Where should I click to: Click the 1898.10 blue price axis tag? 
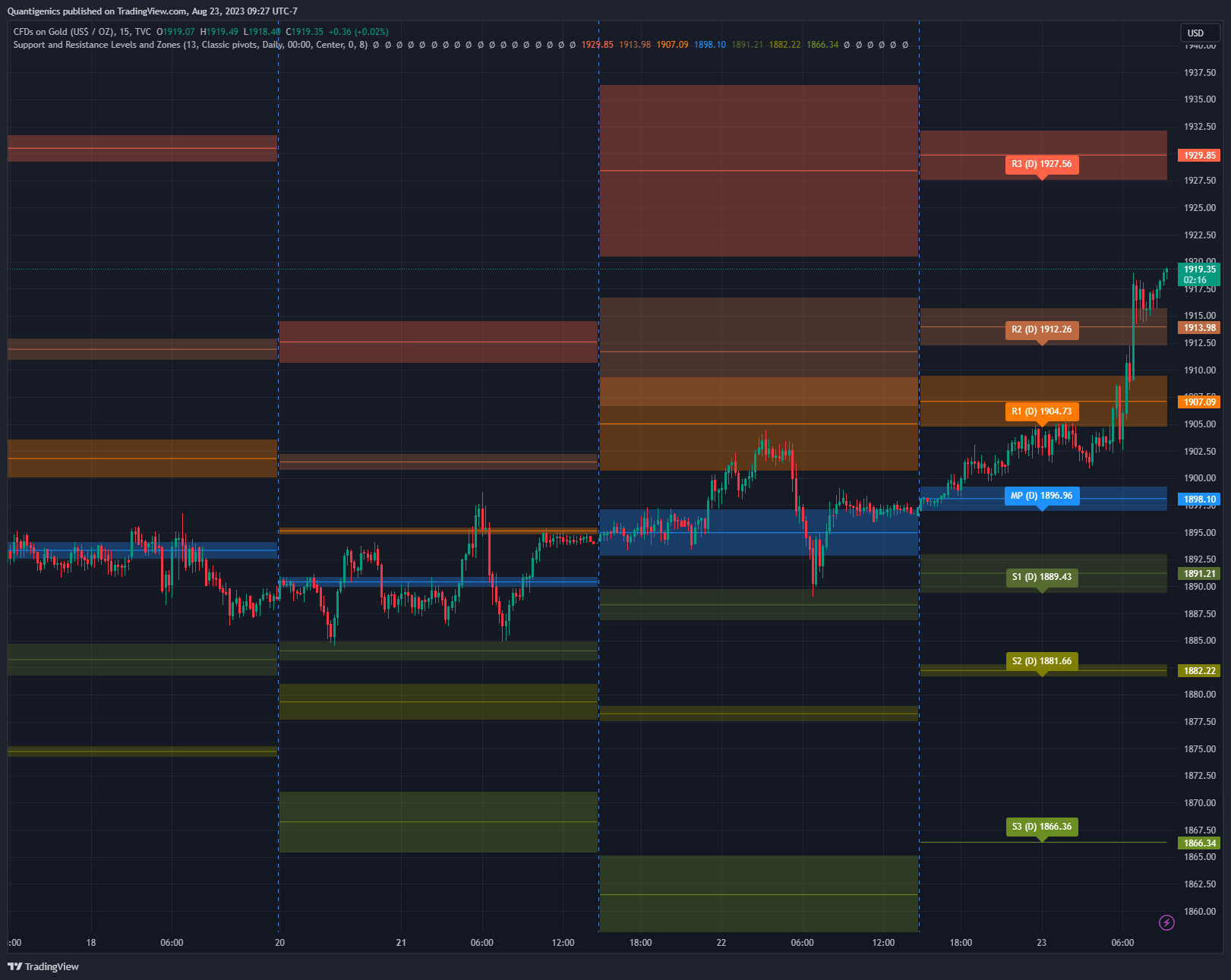(x=1199, y=499)
